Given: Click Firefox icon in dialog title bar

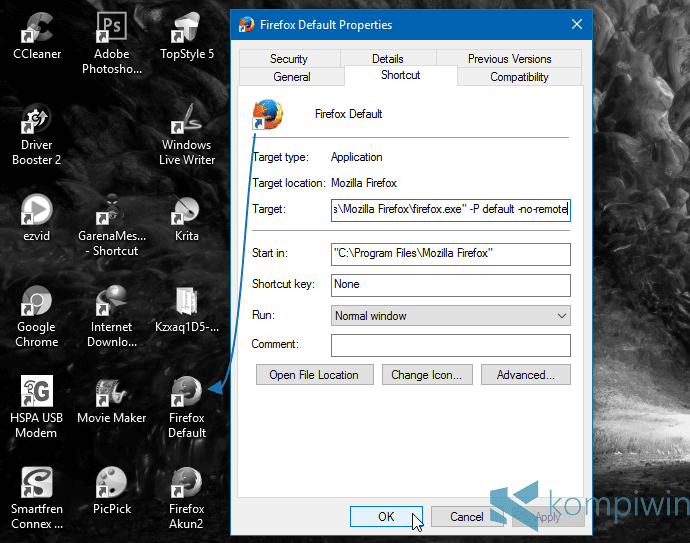Looking at the screenshot, I should [x=246, y=25].
